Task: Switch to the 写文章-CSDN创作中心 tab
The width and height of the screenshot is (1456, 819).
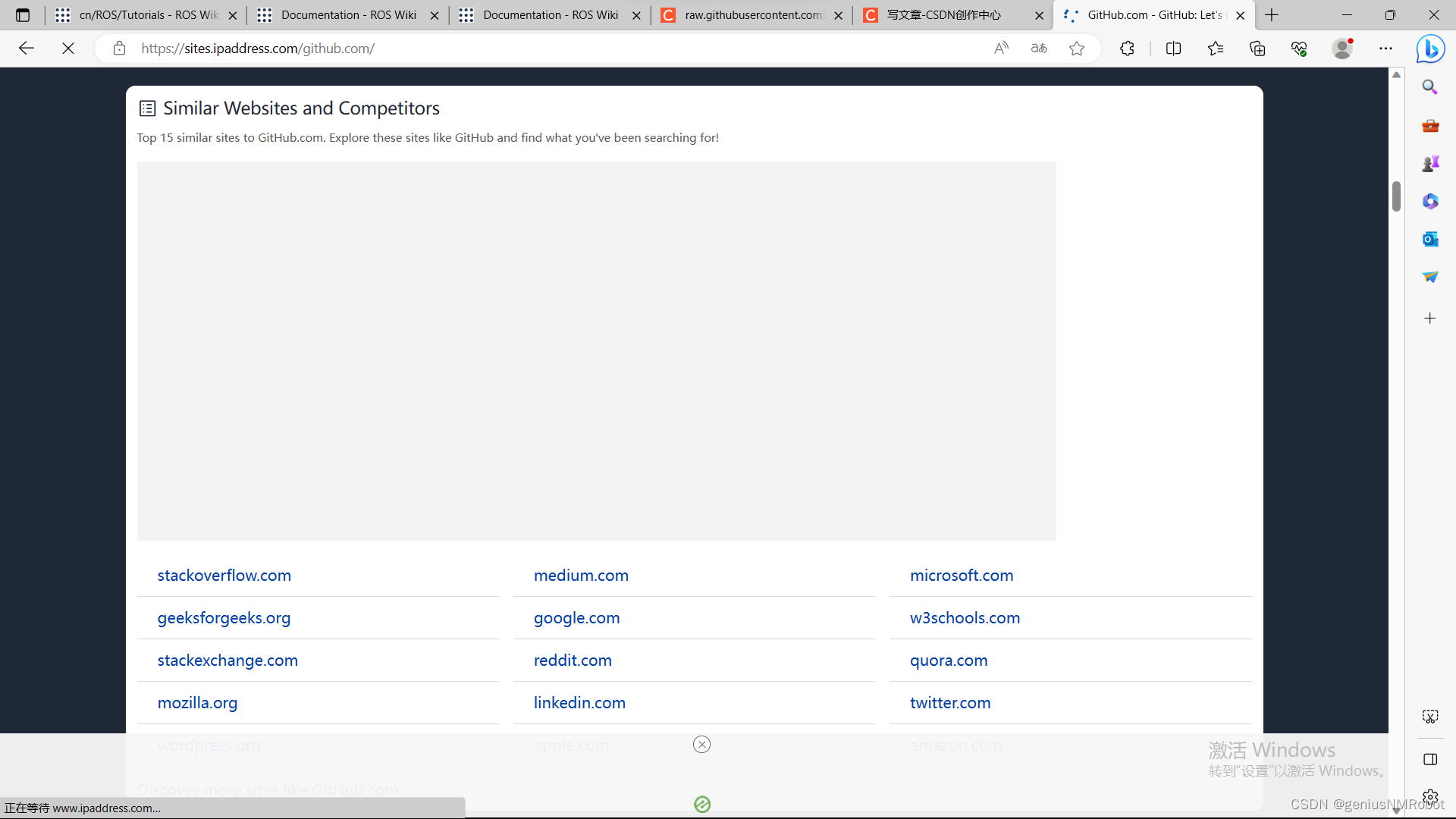Action: tap(944, 15)
